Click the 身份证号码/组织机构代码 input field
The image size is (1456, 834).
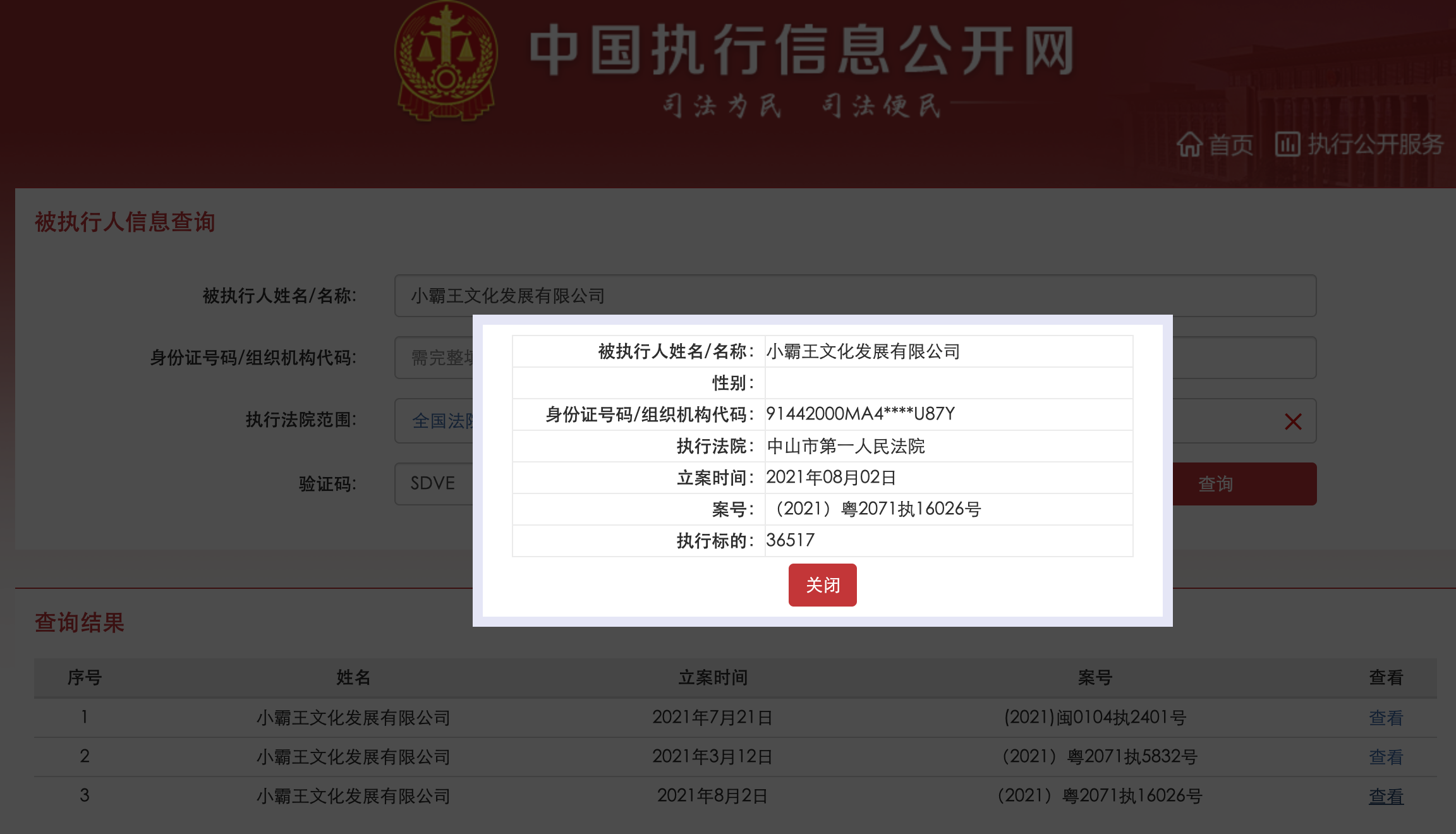(434, 358)
